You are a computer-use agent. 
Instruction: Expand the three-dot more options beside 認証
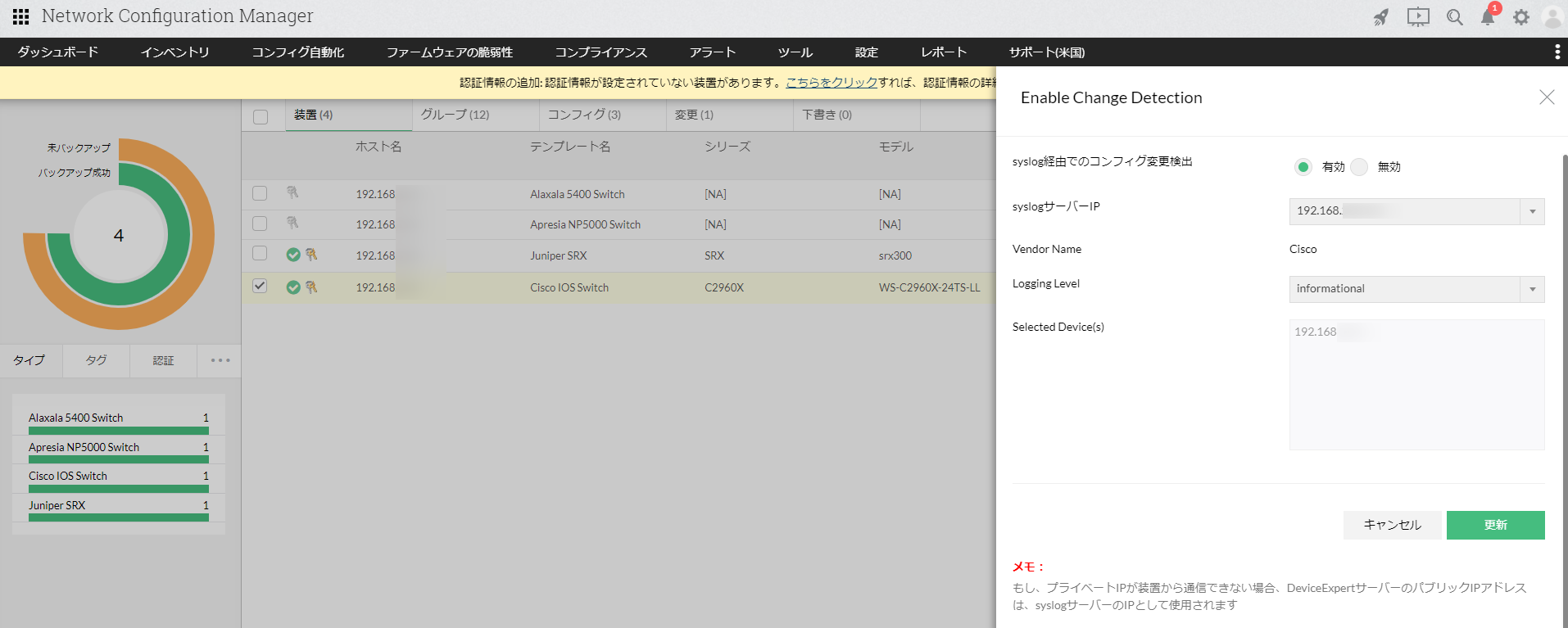(220, 360)
